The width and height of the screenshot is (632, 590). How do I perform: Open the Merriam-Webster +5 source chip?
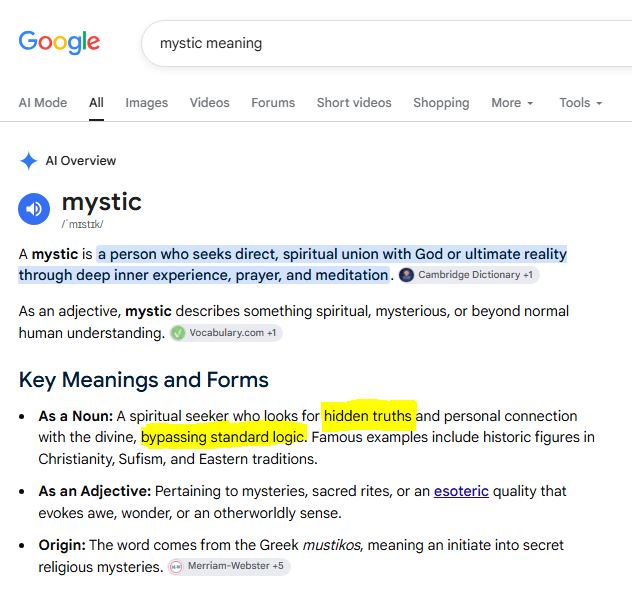229,566
